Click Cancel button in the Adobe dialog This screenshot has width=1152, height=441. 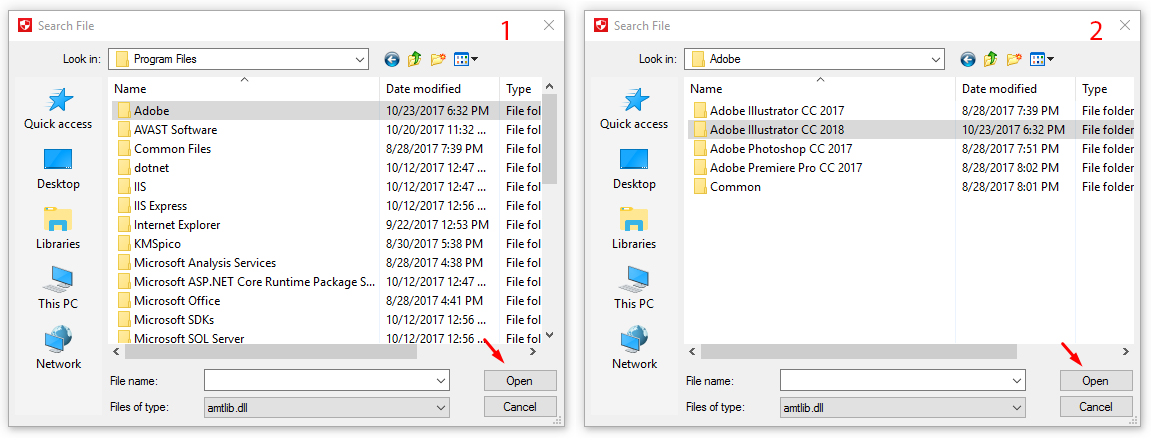(x=1095, y=406)
